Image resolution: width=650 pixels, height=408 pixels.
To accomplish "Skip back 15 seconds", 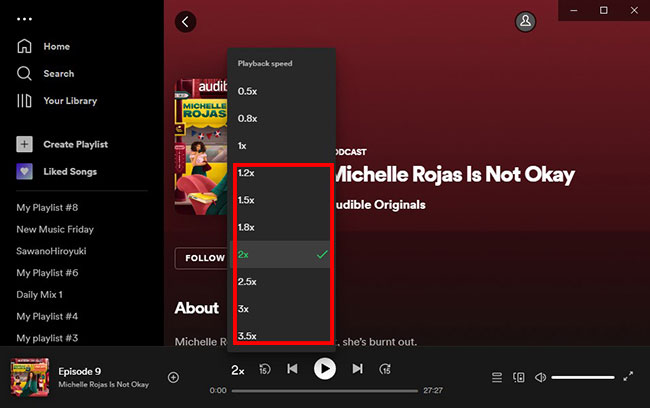I will [264, 369].
